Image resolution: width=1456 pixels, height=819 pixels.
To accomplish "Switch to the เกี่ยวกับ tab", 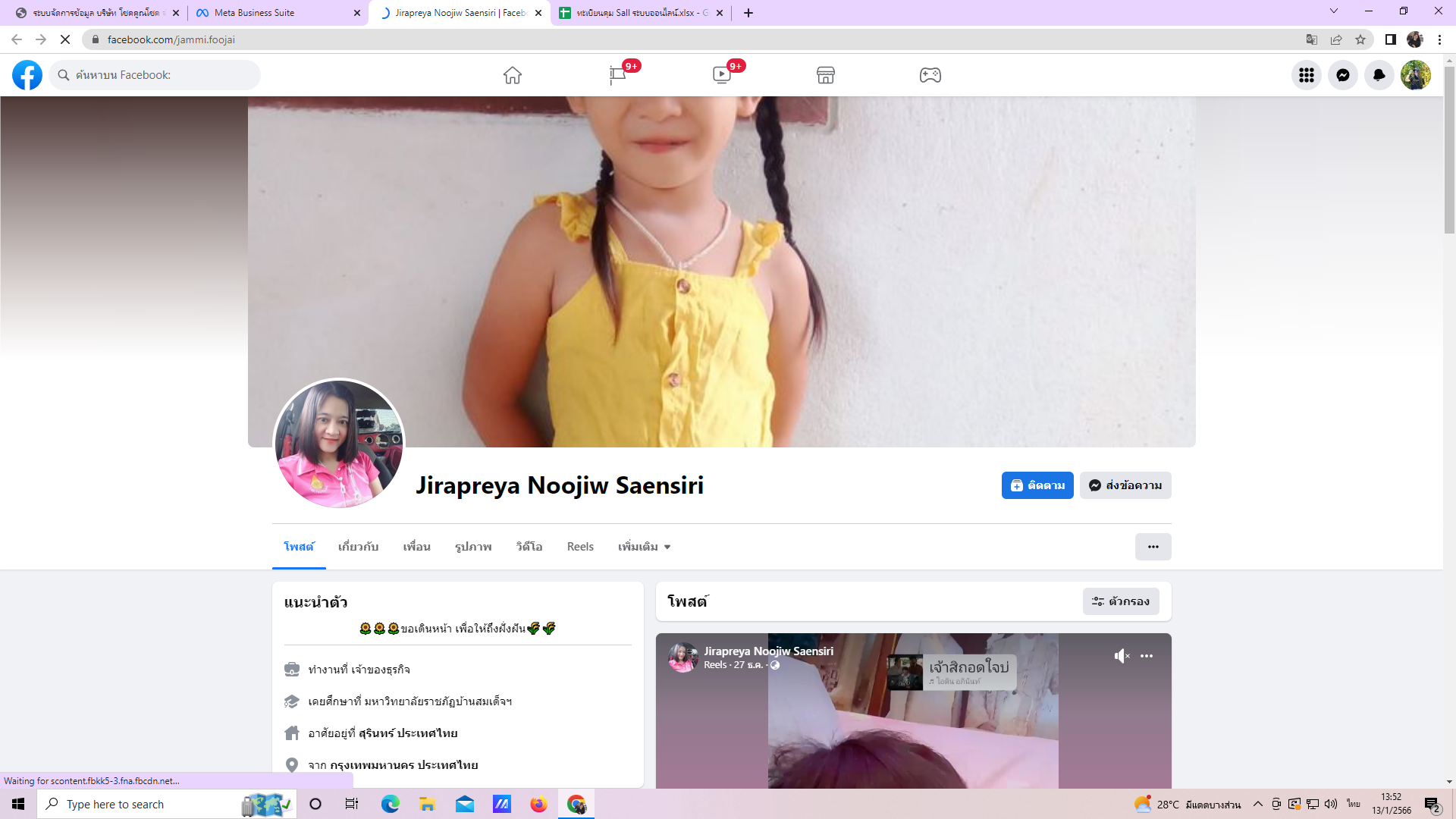I will [358, 547].
